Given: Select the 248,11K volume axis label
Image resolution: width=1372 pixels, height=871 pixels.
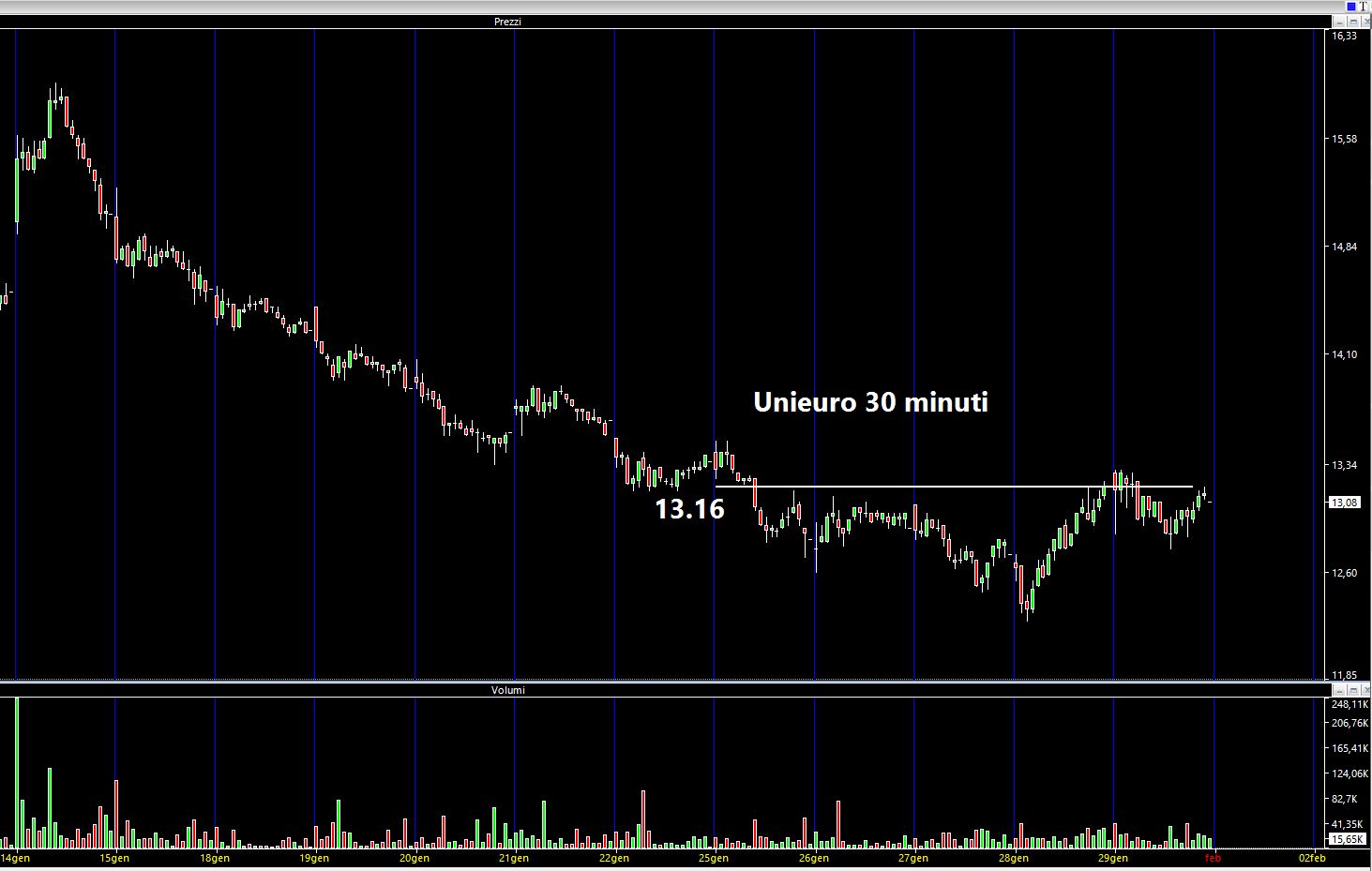Looking at the screenshot, I should (1350, 704).
